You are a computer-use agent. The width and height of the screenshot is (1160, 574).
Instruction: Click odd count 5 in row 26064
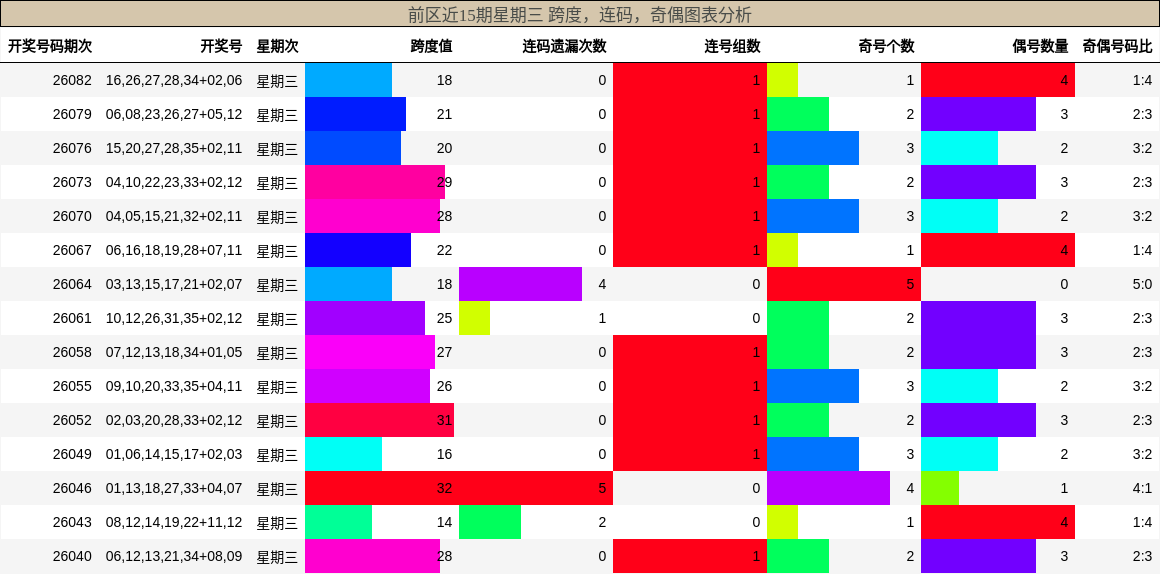click(x=910, y=284)
